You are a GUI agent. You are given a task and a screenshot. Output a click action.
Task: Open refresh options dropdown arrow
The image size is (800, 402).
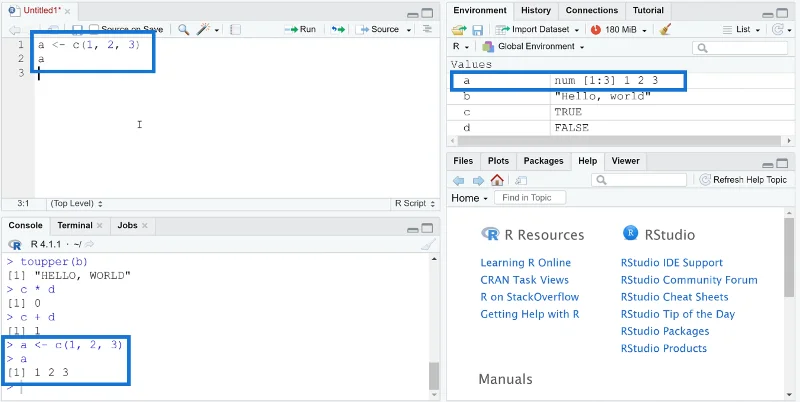point(789,30)
